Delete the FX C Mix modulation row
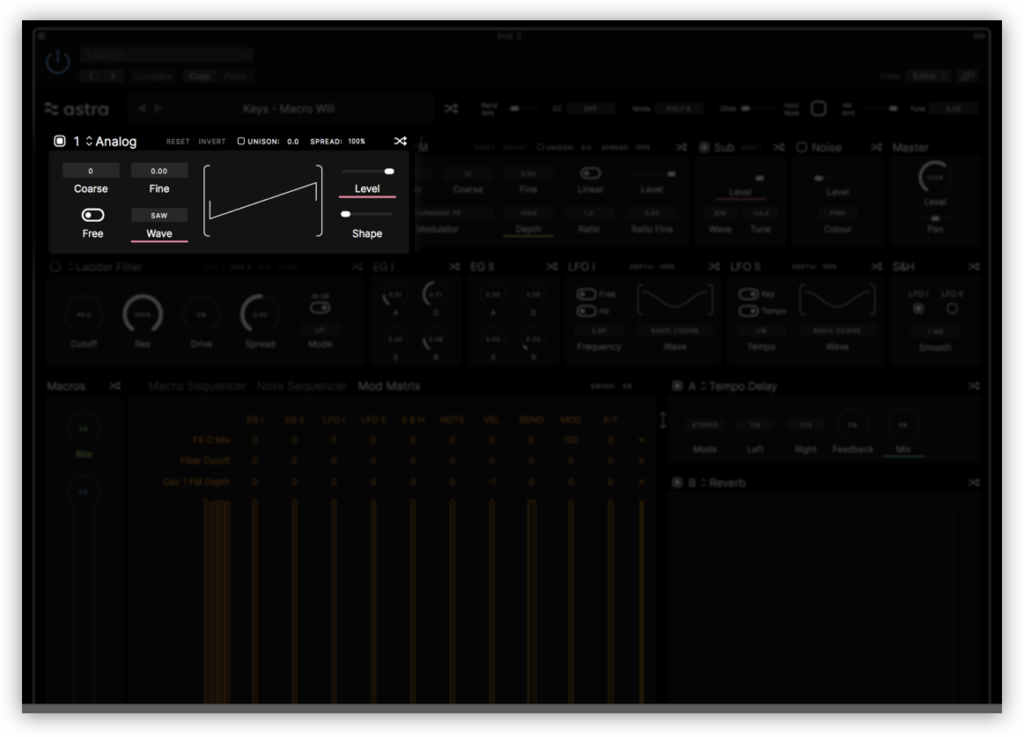This screenshot has height=737, width=1024. tap(641, 440)
